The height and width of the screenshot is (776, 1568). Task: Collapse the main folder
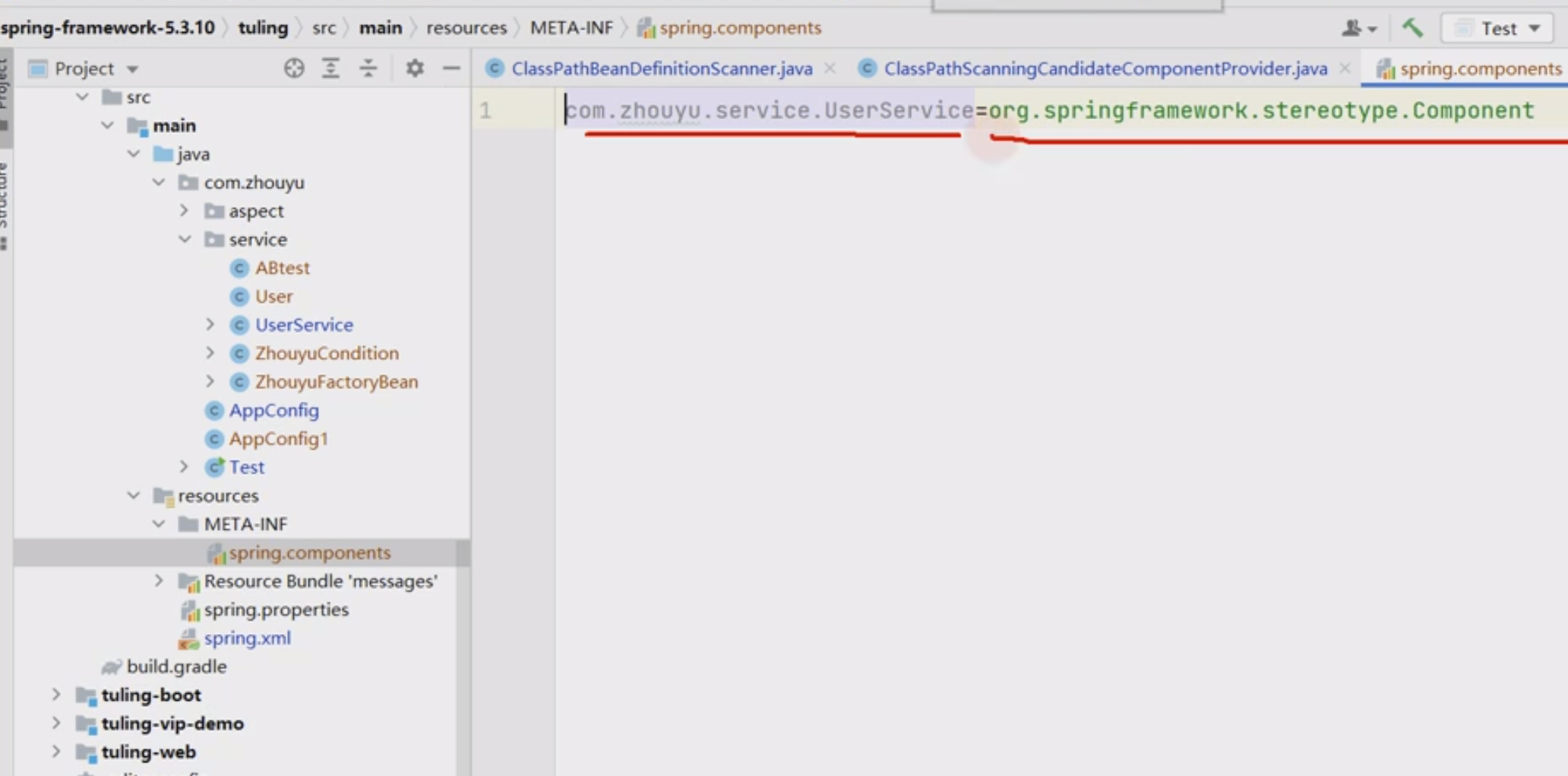click(108, 125)
